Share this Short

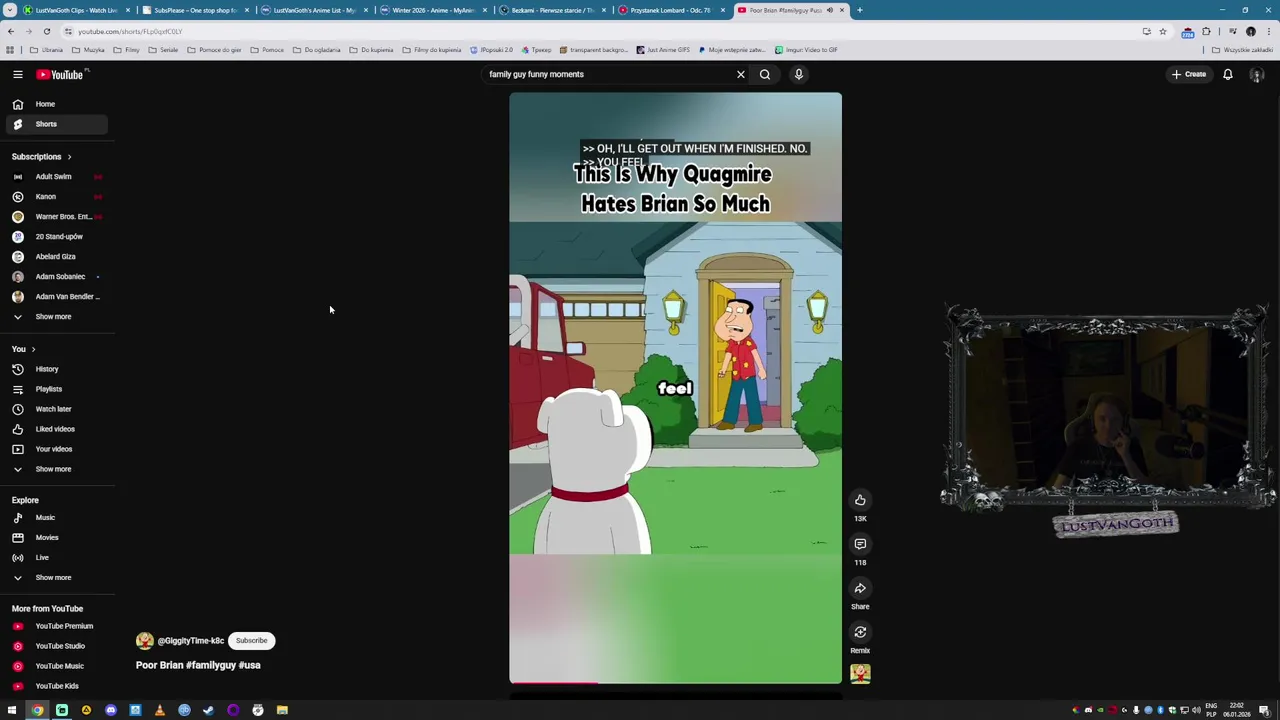(x=860, y=588)
